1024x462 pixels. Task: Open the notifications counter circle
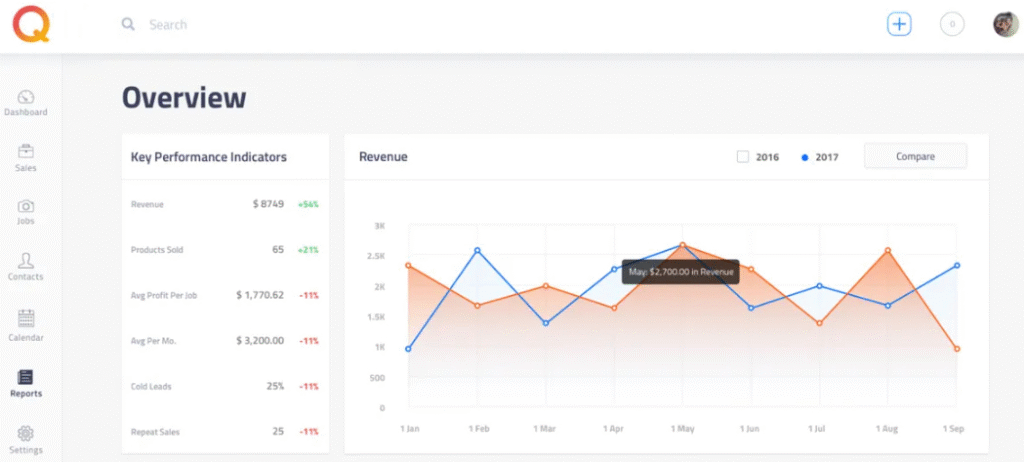coord(952,25)
